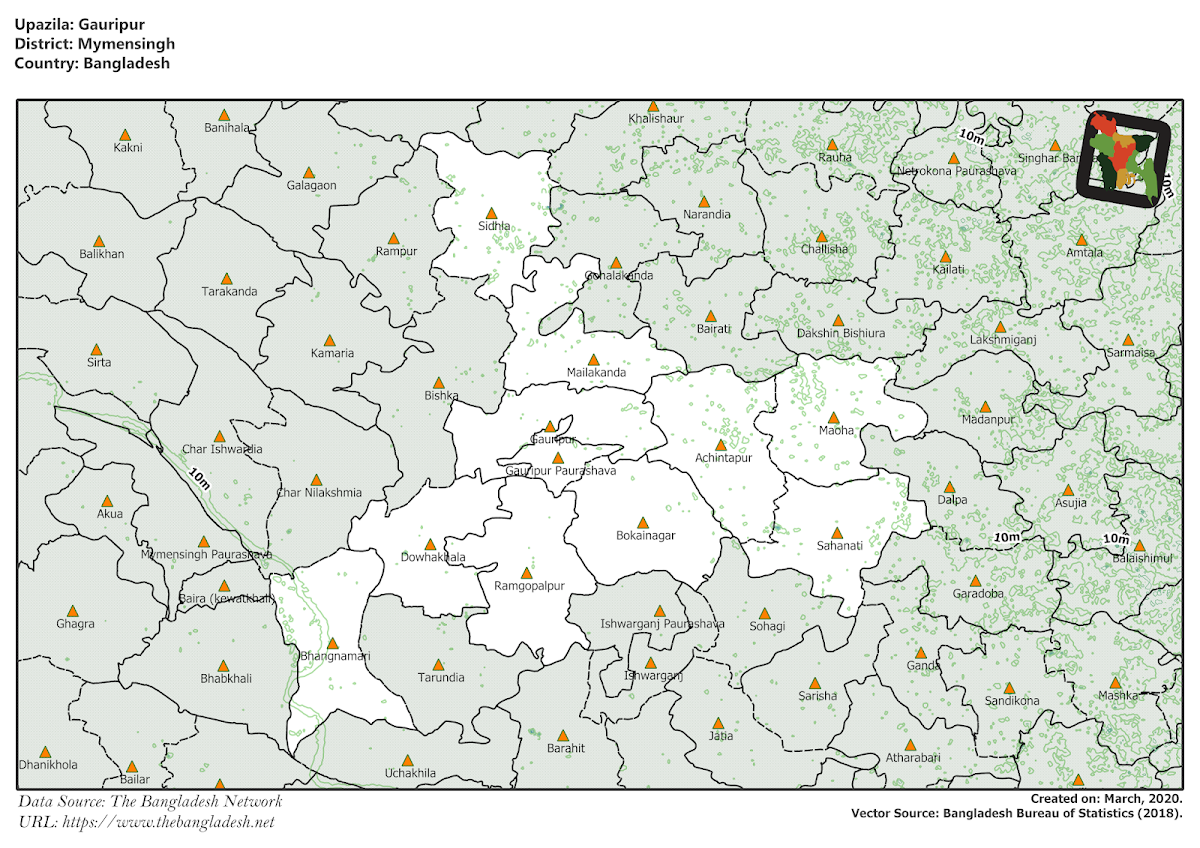Select the Mymensingh Paurashava marker

click(204, 542)
